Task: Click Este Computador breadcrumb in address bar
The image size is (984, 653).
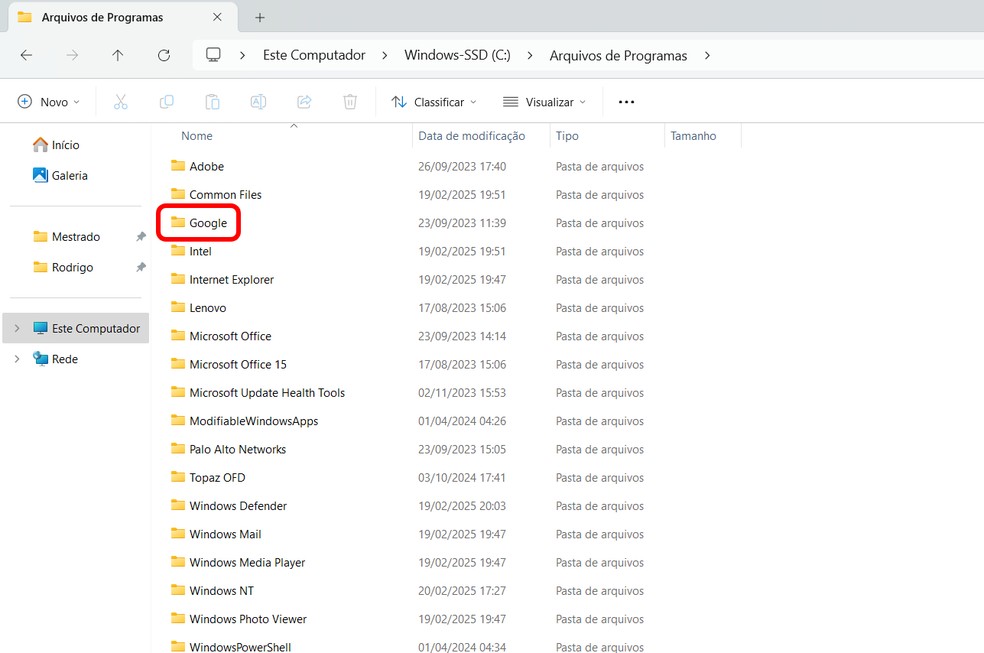Action: (x=314, y=55)
